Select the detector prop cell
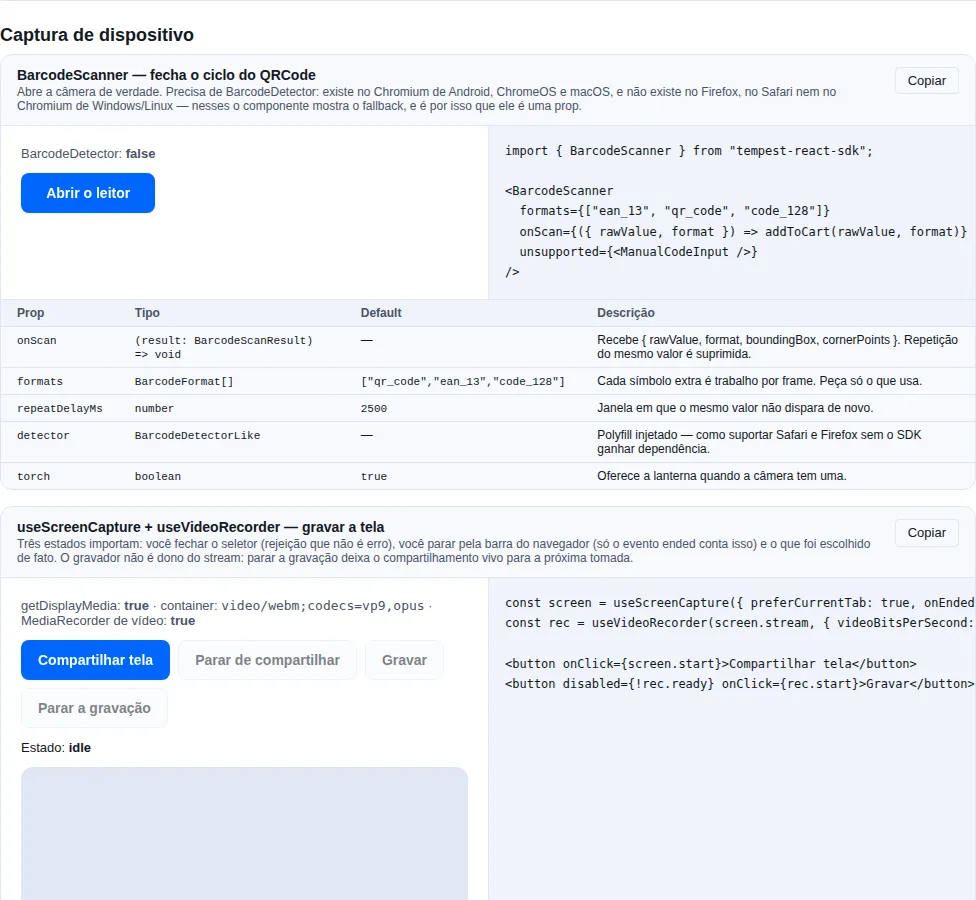The height and width of the screenshot is (900, 976). tap(43, 436)
